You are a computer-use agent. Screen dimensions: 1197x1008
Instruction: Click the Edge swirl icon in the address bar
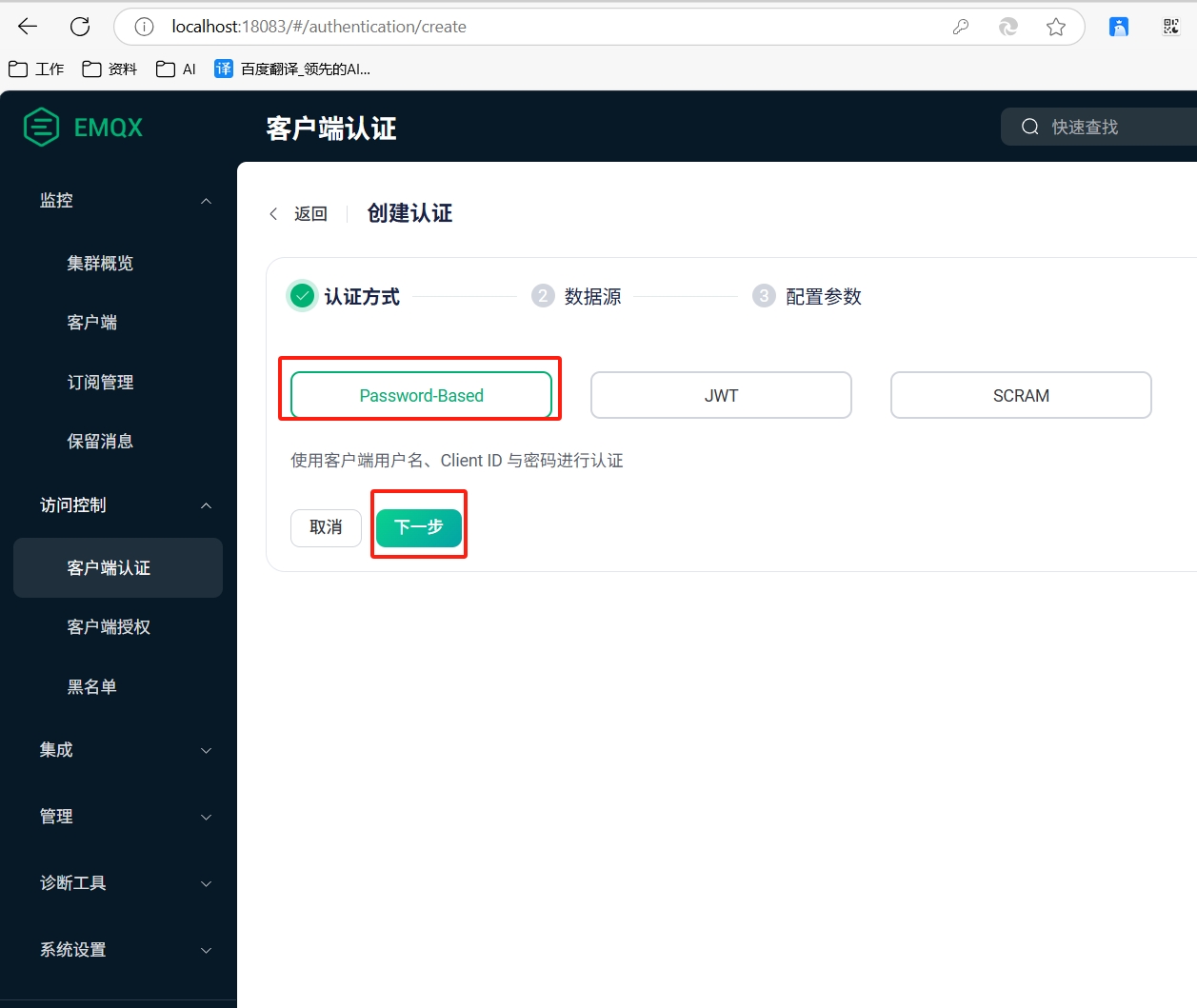tap(1008, 27)
